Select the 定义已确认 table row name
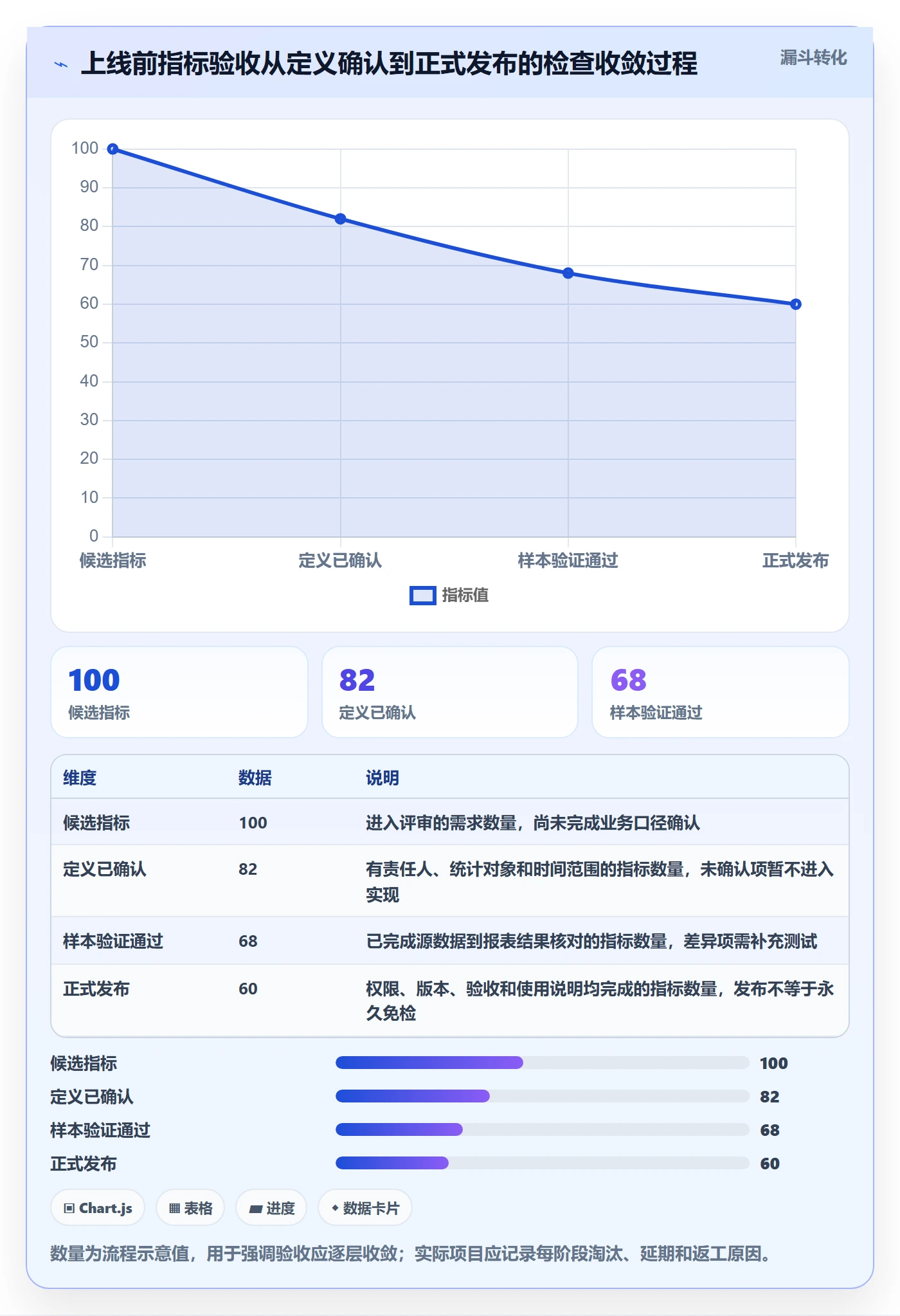 (x=105, y=869)
